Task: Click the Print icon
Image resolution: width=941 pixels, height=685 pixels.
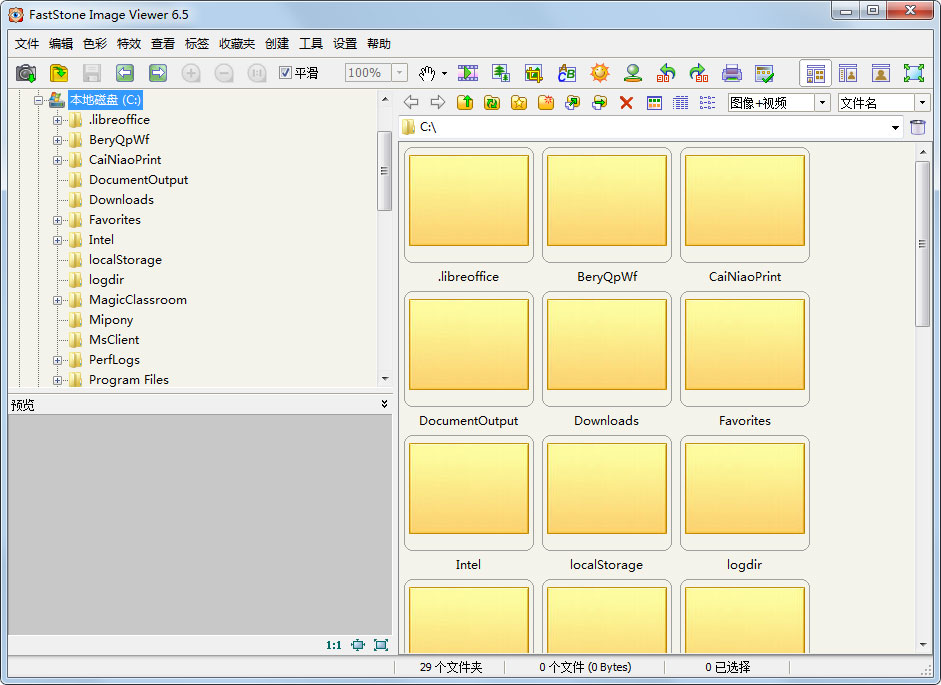Action: tap(732, 73)
